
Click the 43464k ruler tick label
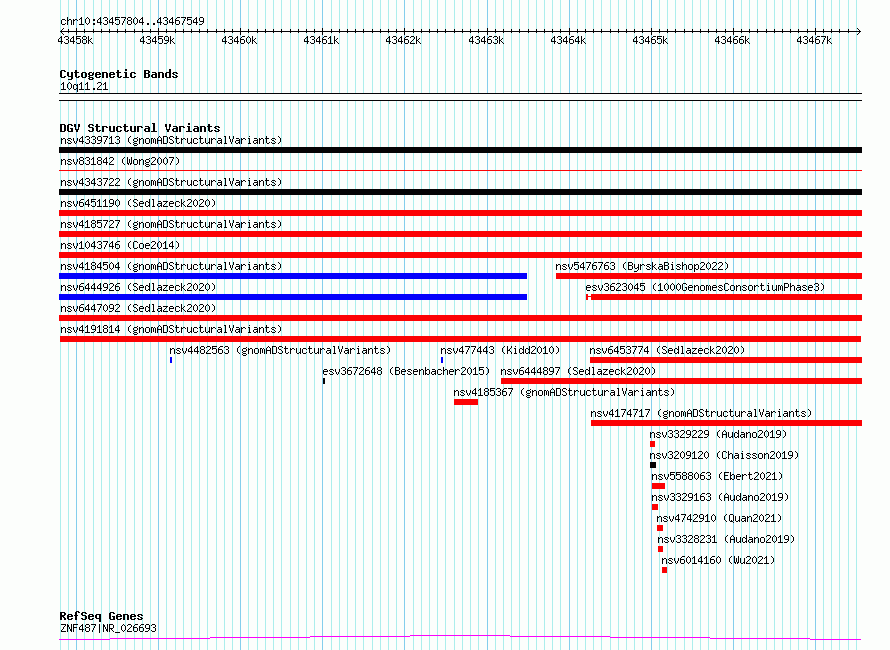tap(568, 40)
